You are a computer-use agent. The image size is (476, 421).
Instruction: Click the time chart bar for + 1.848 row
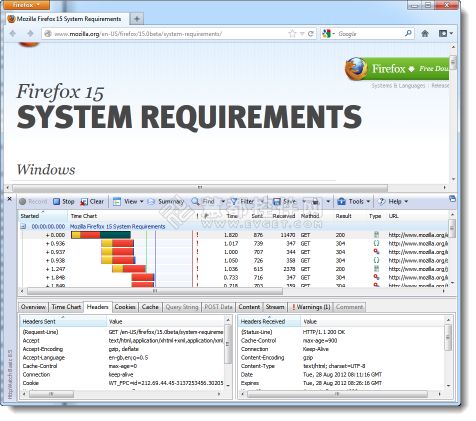[x=143, y=277]
